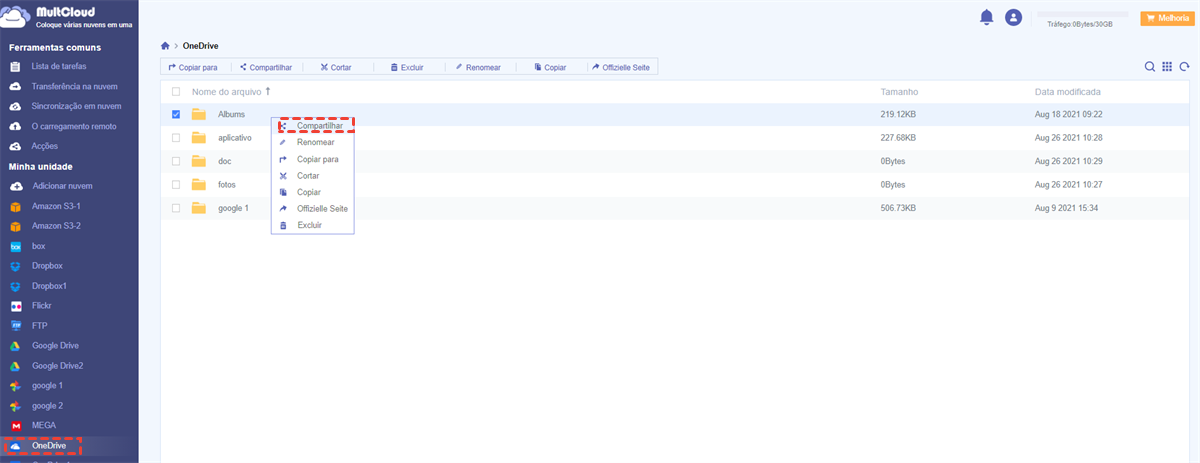Check the google 1 folder checkbox

point(176,208)
